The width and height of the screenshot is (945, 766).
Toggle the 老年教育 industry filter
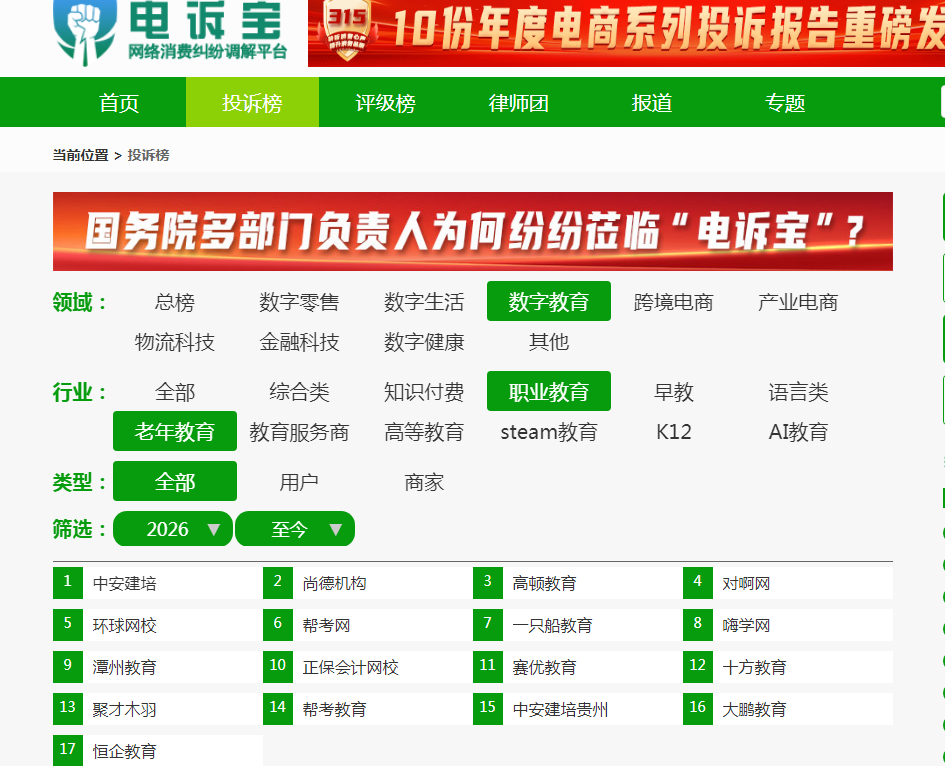[x=175, y=431]
